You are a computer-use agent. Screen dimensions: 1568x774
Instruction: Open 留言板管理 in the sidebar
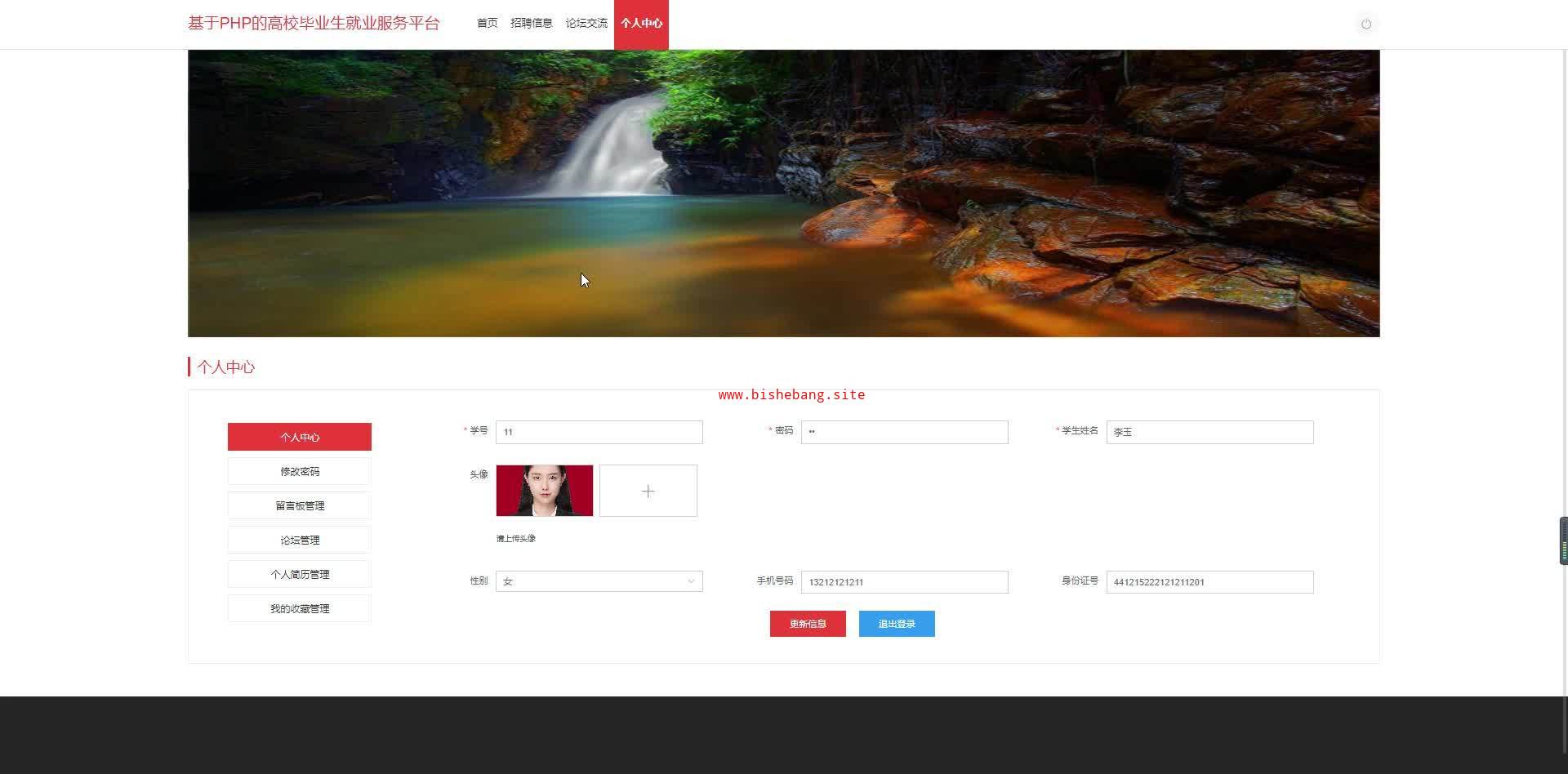click(300, 505)
